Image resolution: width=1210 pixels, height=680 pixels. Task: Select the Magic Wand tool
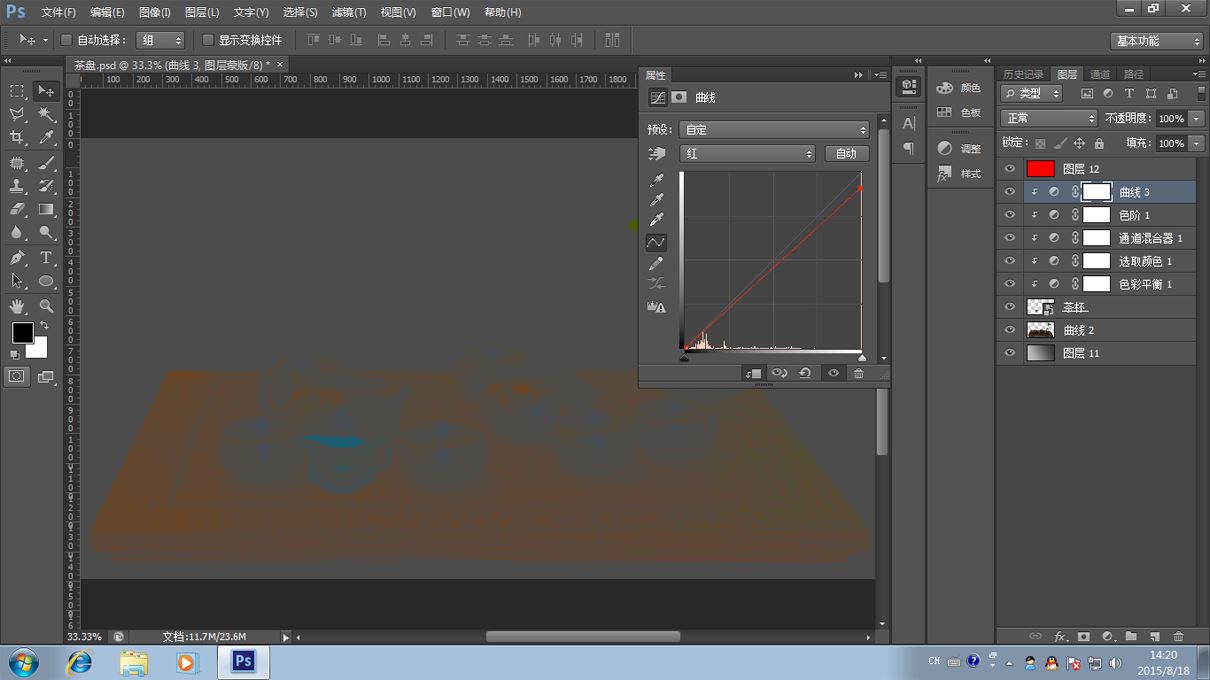46,115
